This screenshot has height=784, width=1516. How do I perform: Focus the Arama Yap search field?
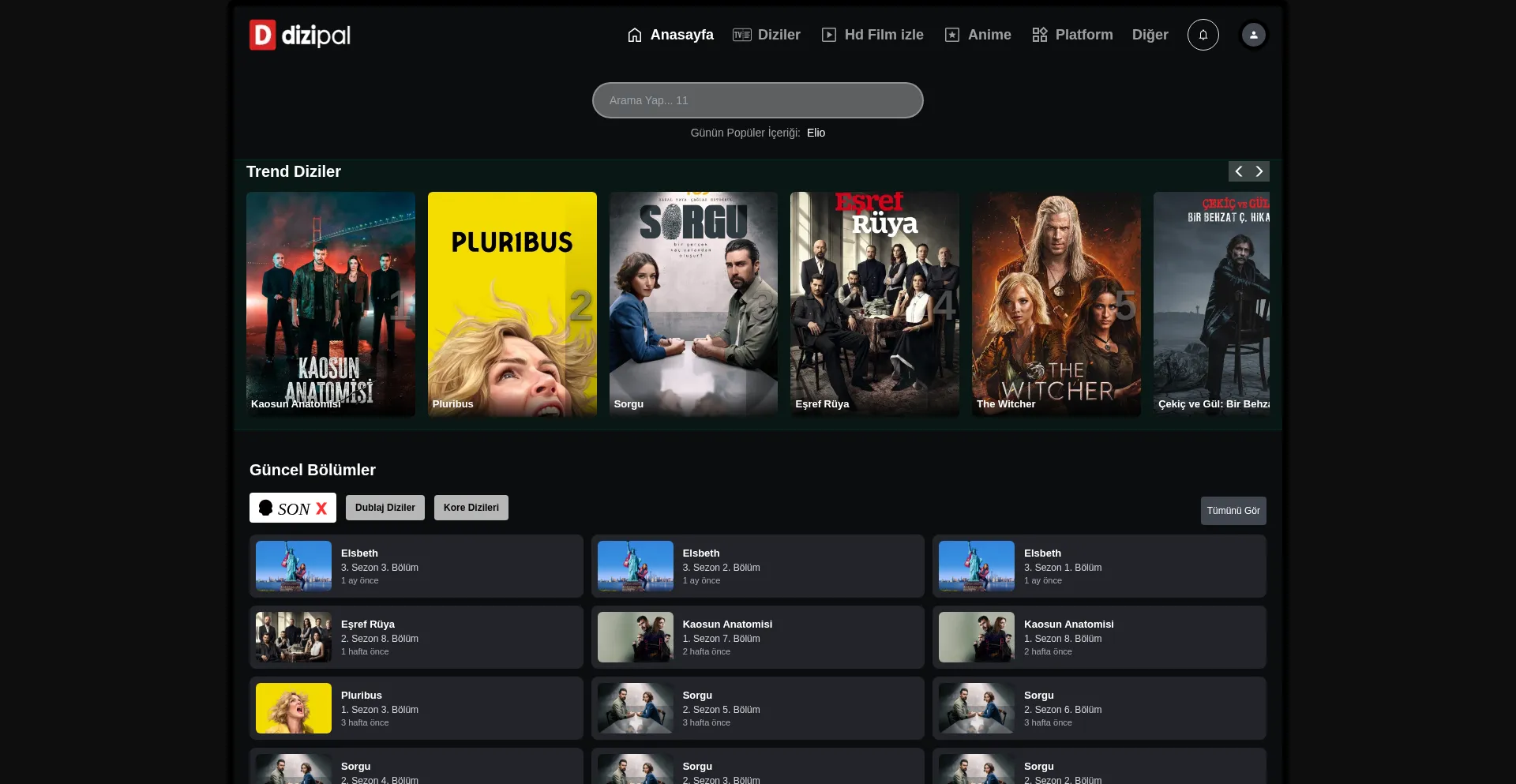tap(758, 100)
